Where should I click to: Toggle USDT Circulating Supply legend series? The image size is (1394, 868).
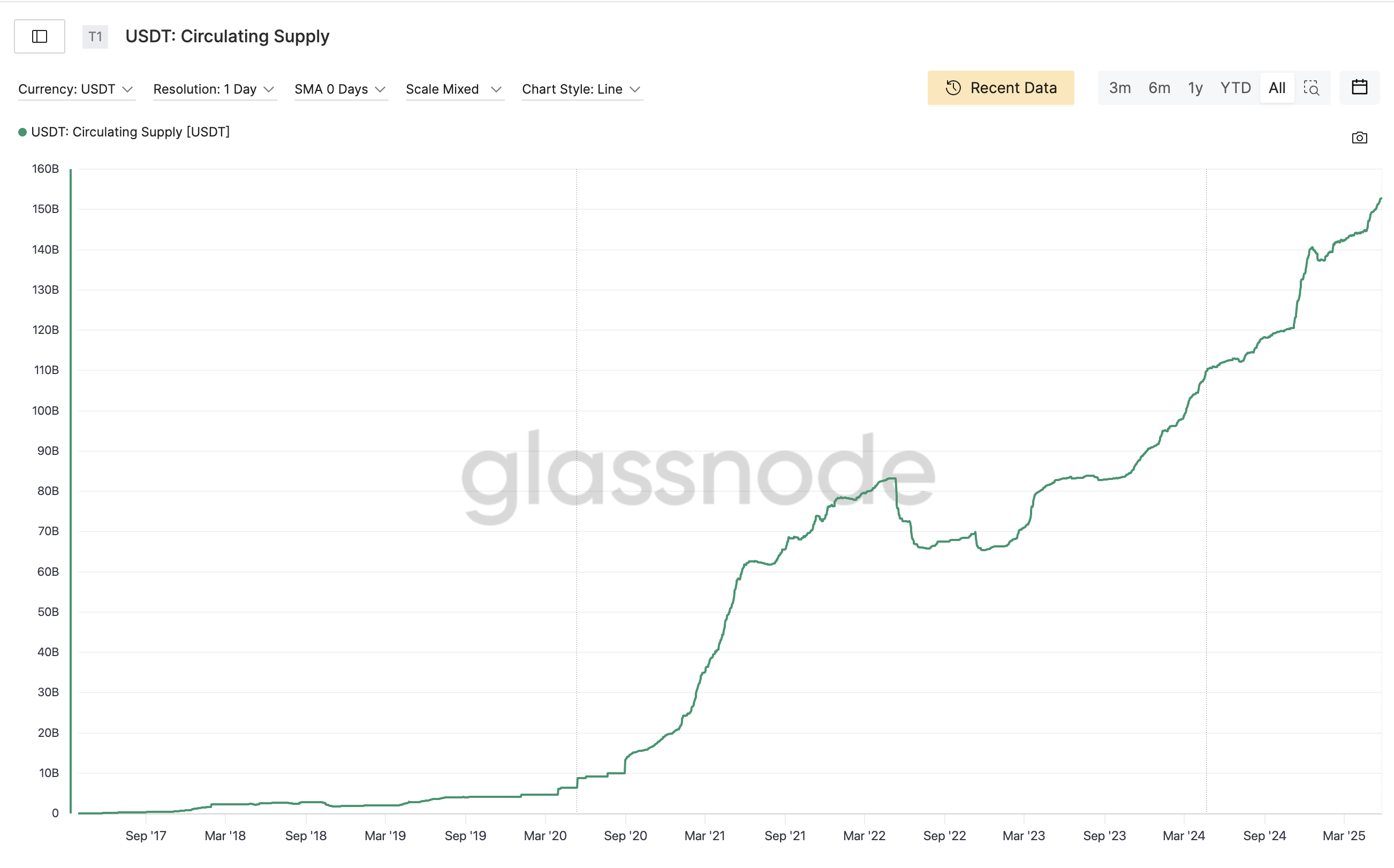pos(124,132)
